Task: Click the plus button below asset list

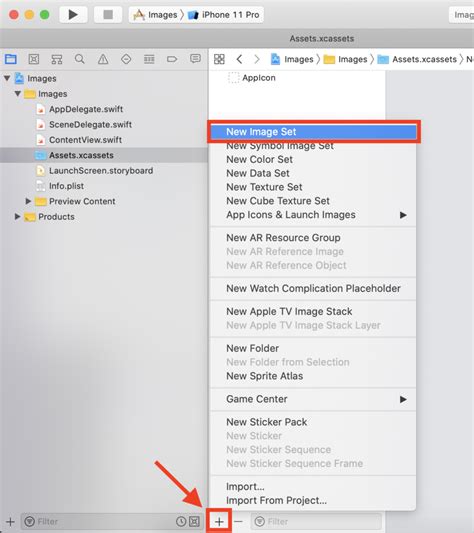Action: coord(219,521)
